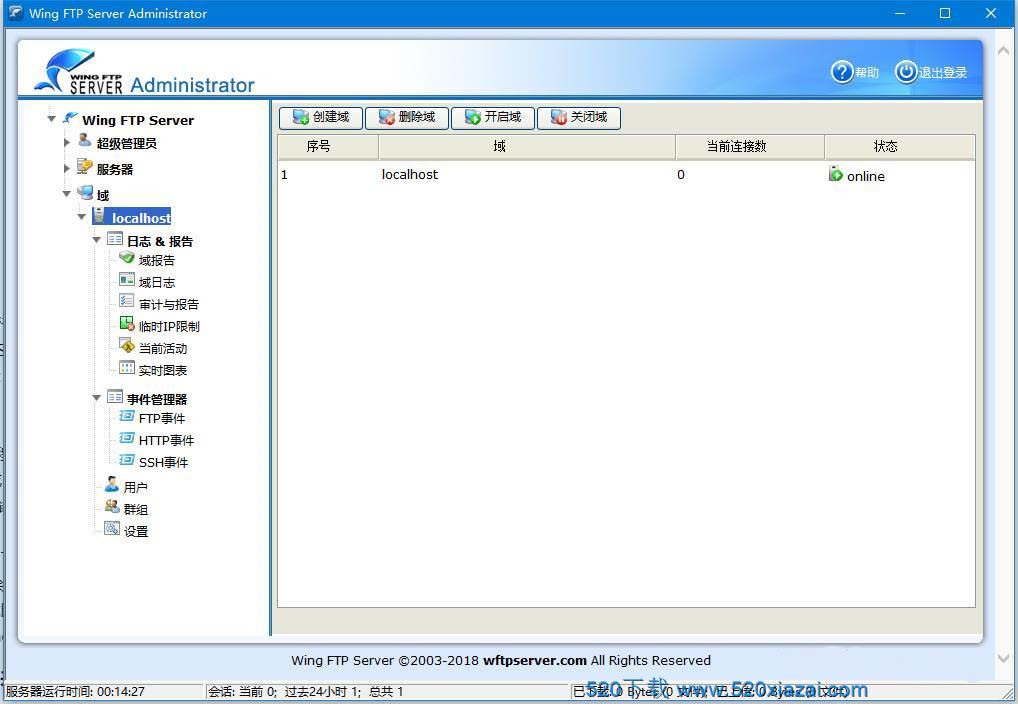This screenshot has width=1018, height=704.
Task: Expand the 超级管理员 tree node
Action: tap(67, 143)
